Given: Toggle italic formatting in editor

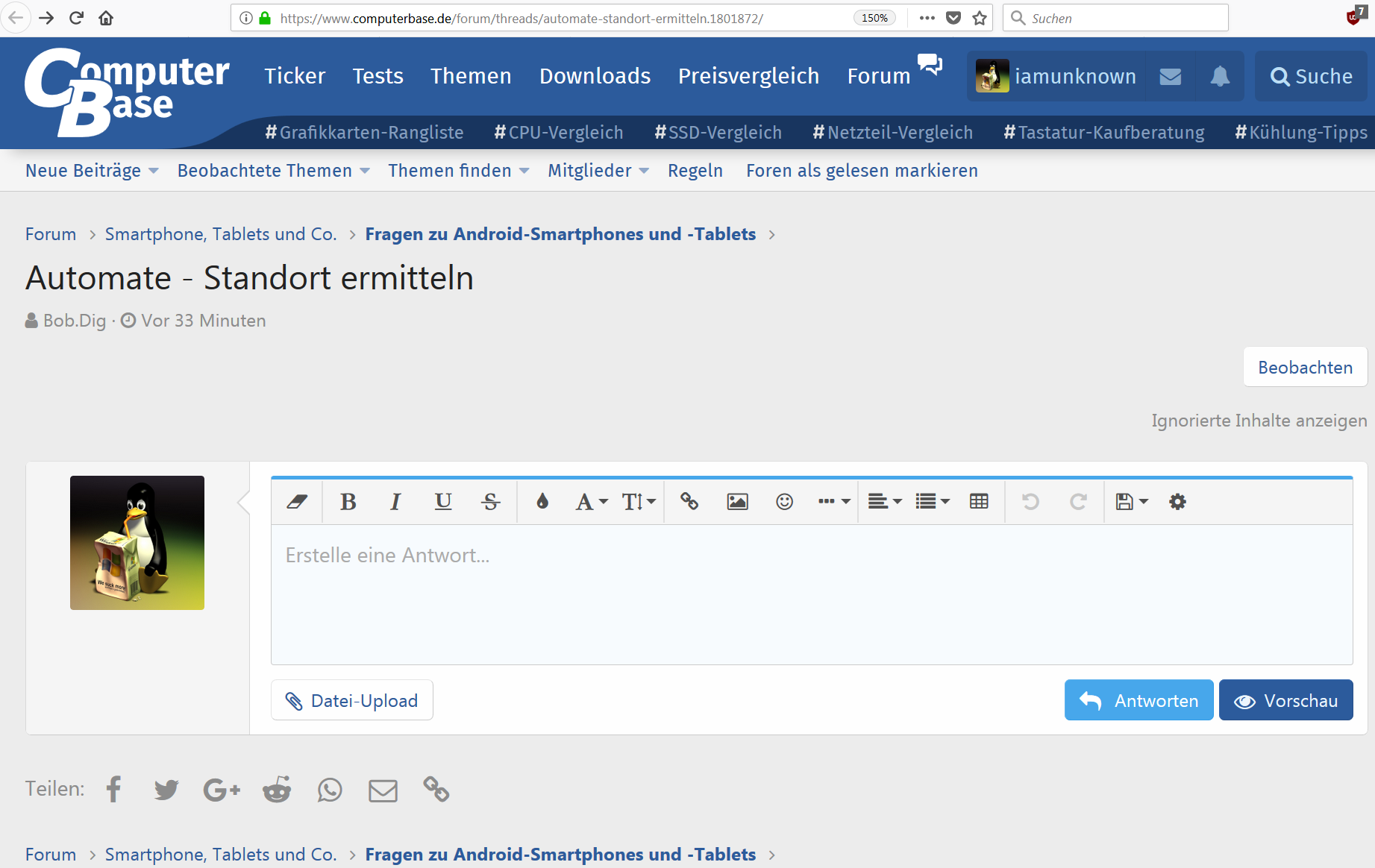Looking at the screenshot, I should click(x=395, y=502).
